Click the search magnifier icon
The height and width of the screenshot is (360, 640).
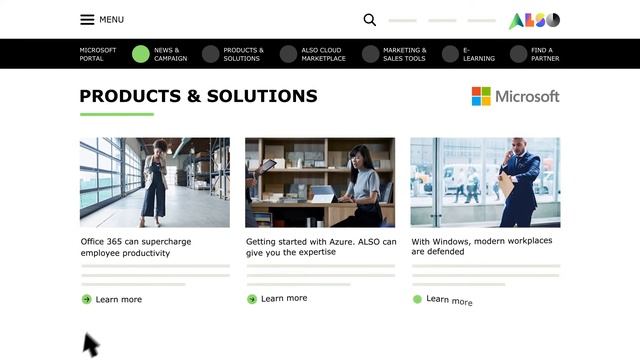point(369,20)
